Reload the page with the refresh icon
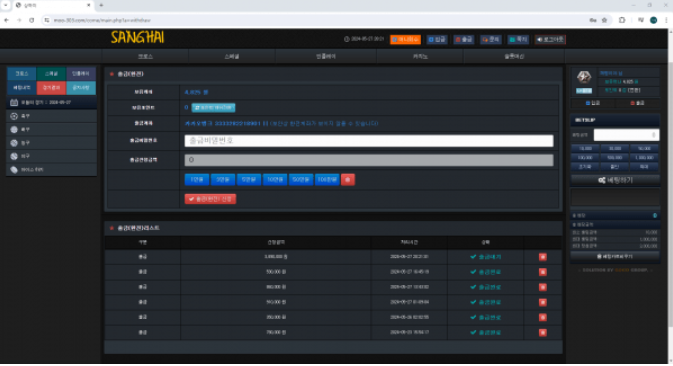Screen dimensions: 673x366 tap(31, 20)
